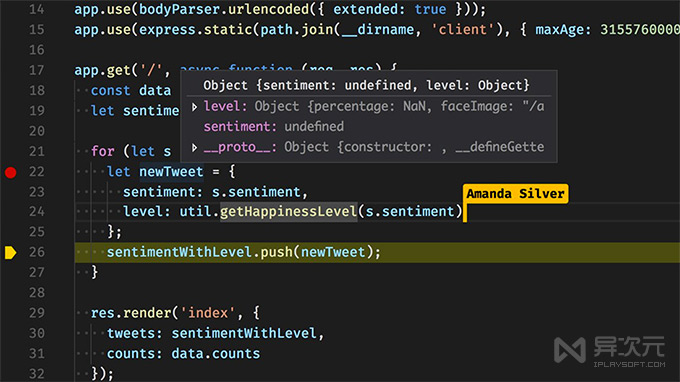The width and height of the screenshot is (680, 382).
Task: Click the Amanda Silver collaborator label
Action: coord(515,193)
